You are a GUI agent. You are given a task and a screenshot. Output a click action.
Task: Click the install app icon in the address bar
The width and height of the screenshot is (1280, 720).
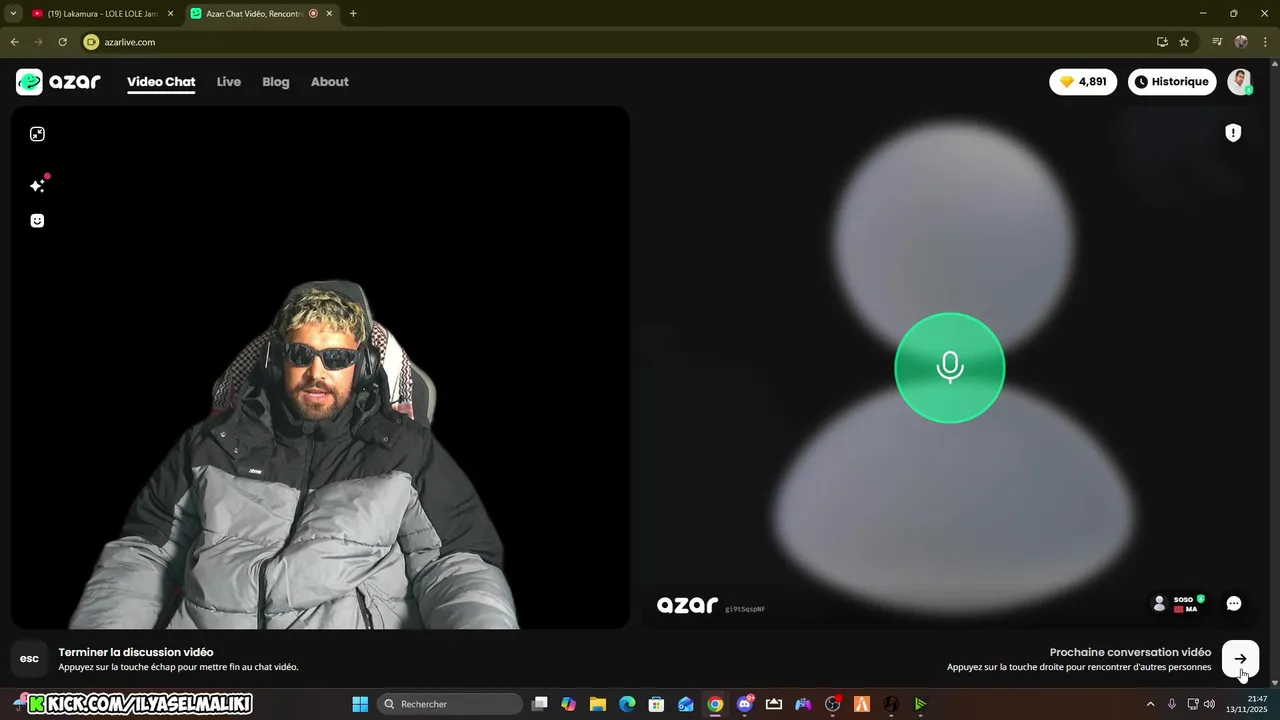pos(1162,42)
